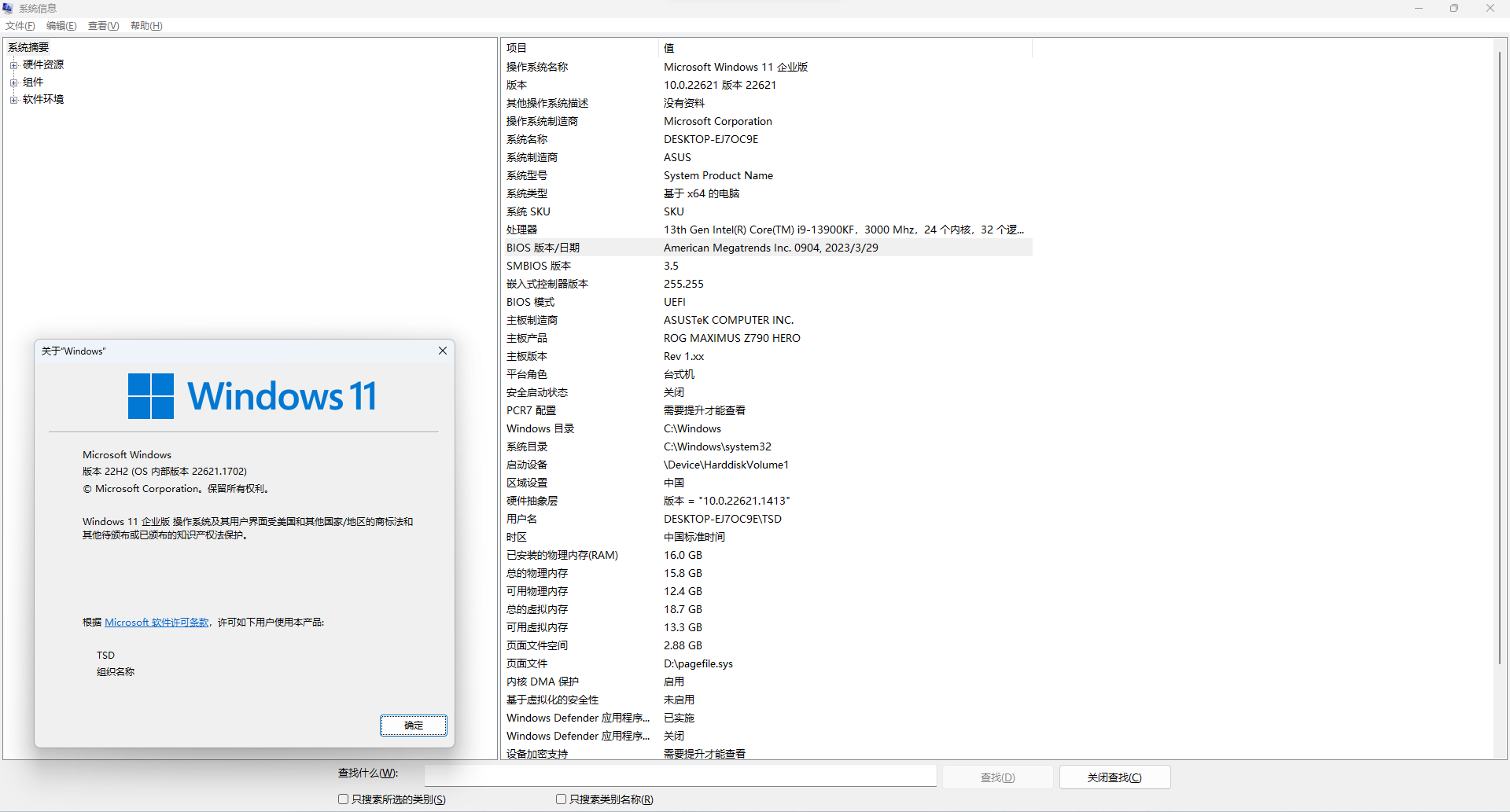Click the 关闭查找(C) button

[x=1114, y=777]
